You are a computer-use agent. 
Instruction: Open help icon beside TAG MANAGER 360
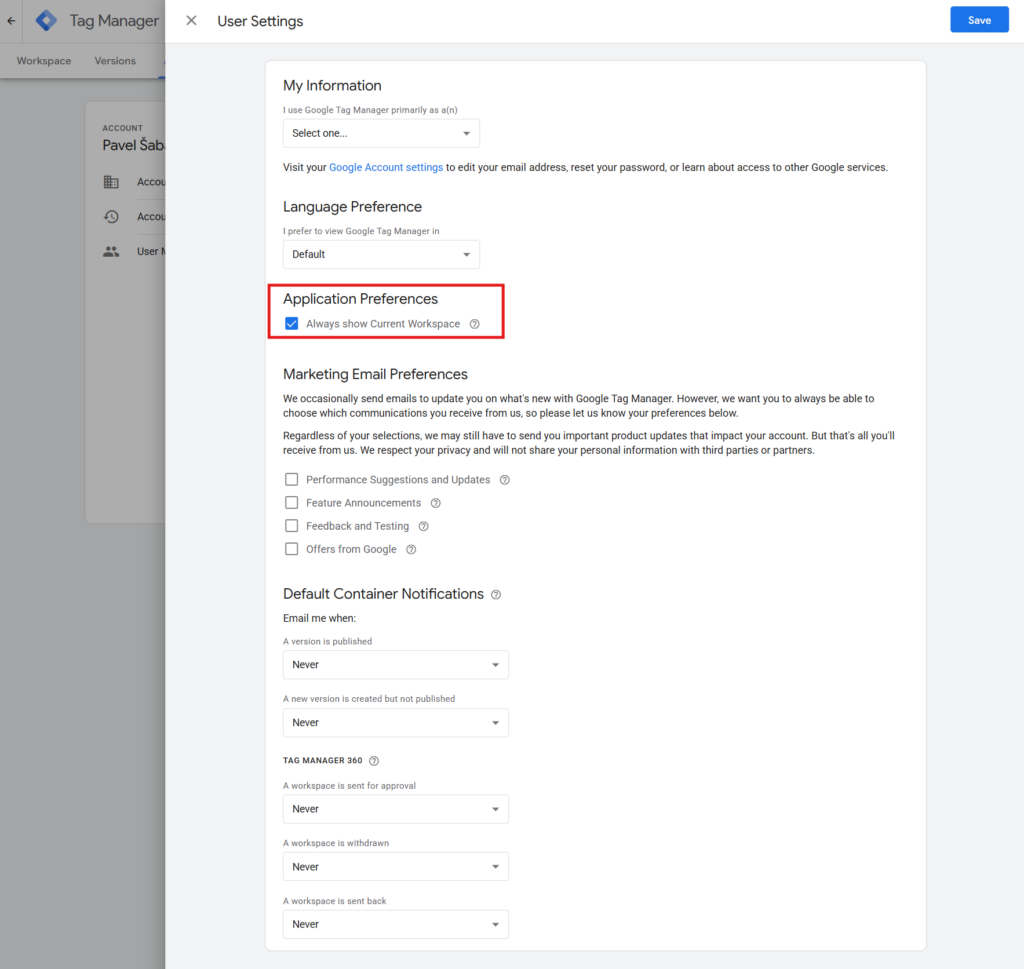(x=374, y=761)
